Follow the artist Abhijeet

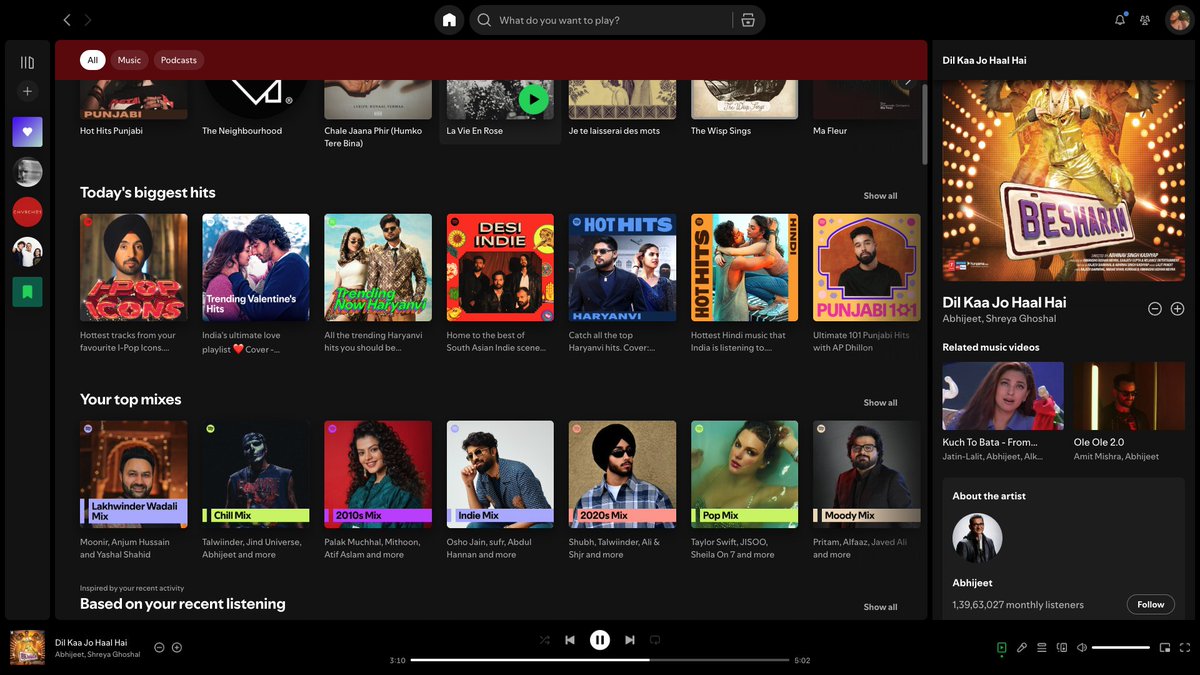[x=1150, y=604]
